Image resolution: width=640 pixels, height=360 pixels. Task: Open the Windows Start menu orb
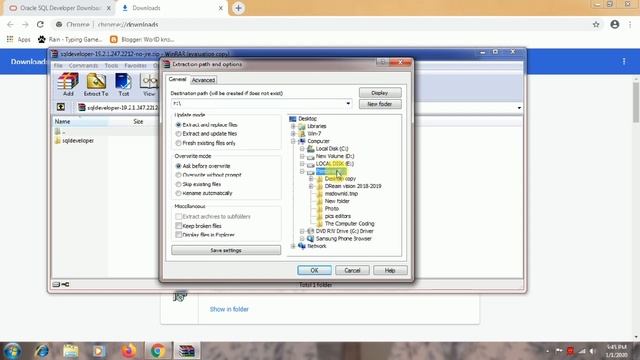[x=12, y=351]
